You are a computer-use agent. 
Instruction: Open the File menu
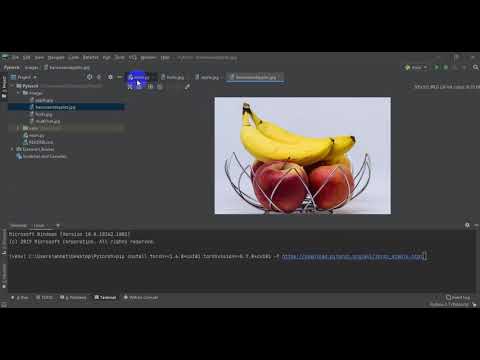tap(15, 58)
